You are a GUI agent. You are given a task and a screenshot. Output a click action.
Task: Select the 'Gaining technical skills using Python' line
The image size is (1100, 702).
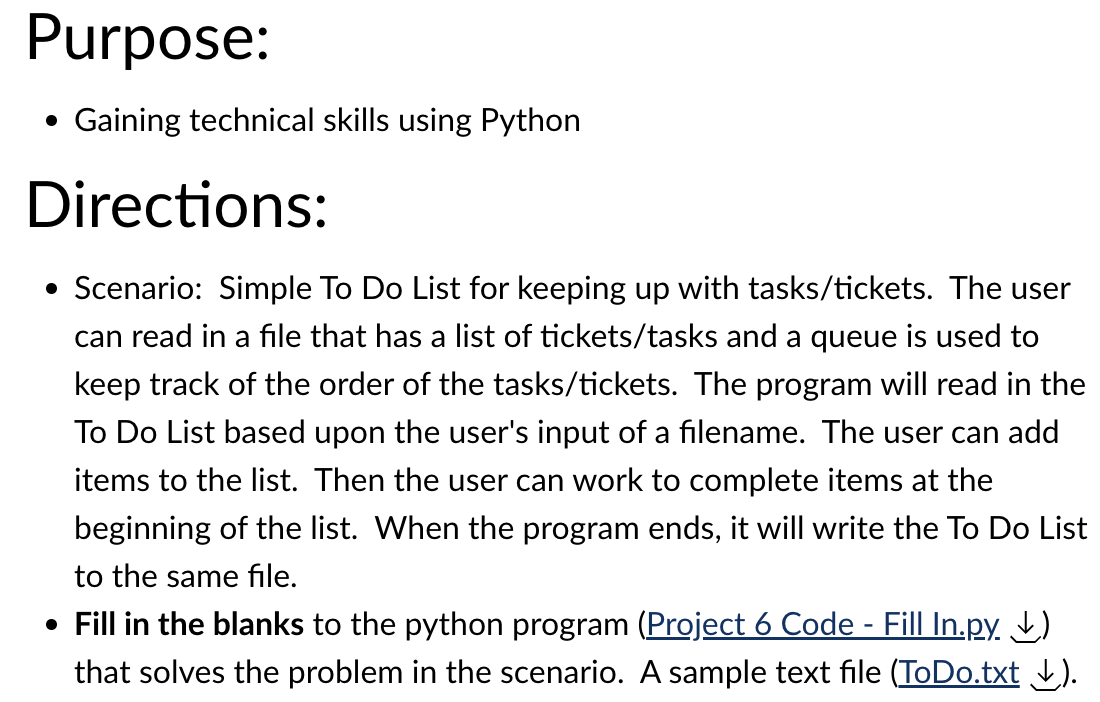click(328, 121)
